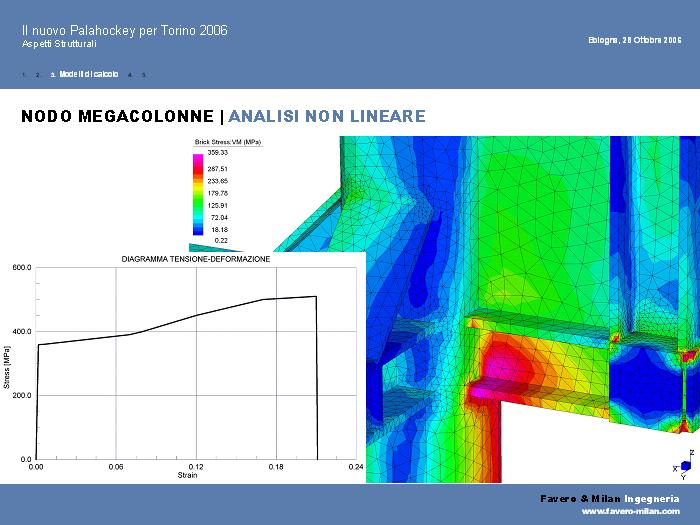Click the 'DIAGRAMMA TENSIONE-DEFORMAZIONE' chart title
Image resolution: width=700 pixels, height=525 pixels.
tap(196, 259)
